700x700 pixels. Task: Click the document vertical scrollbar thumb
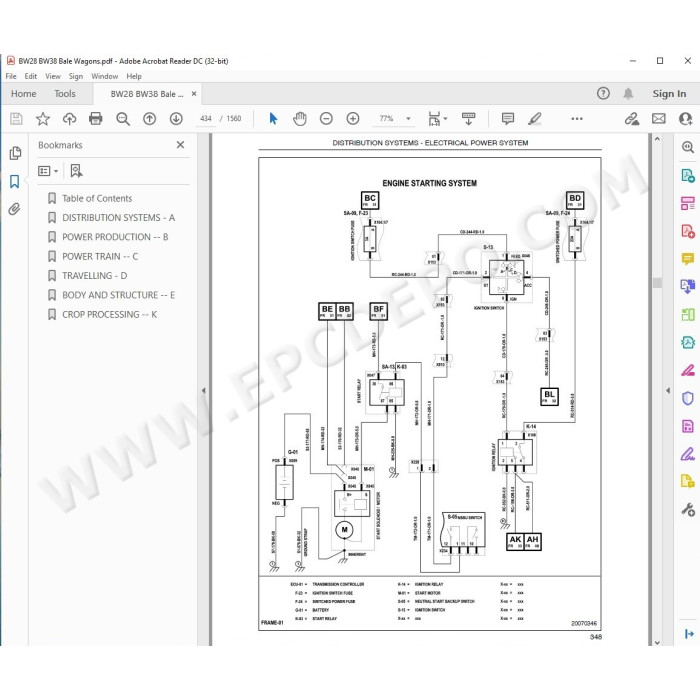click(657, 283)
